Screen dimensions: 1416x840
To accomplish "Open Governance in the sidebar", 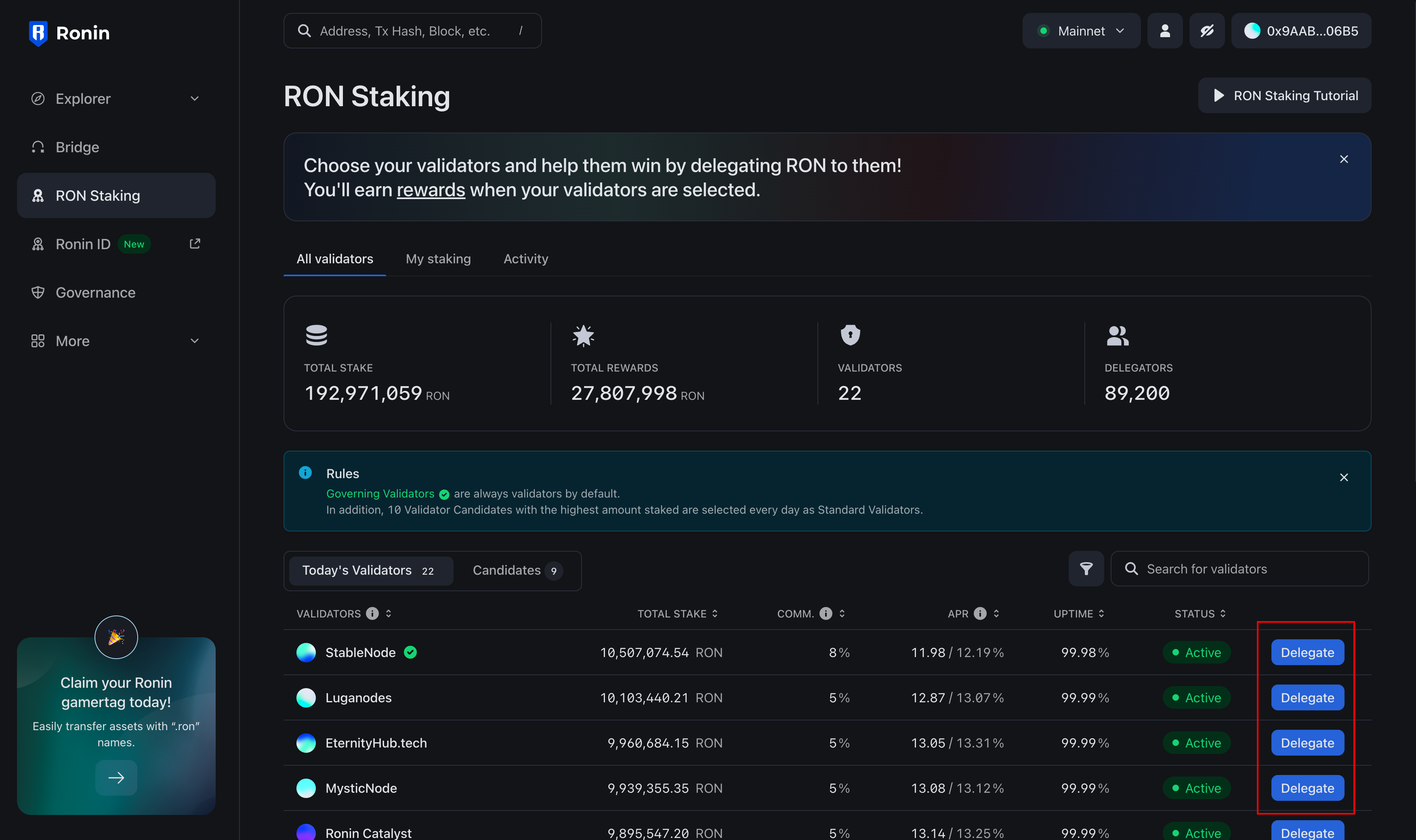I will [x=116, y=293].
